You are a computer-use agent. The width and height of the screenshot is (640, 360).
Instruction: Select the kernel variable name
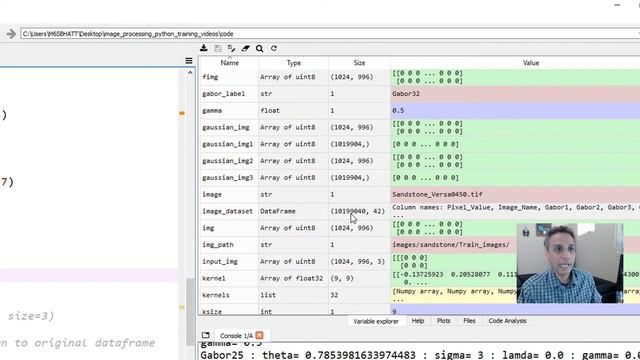click(214, 278)
